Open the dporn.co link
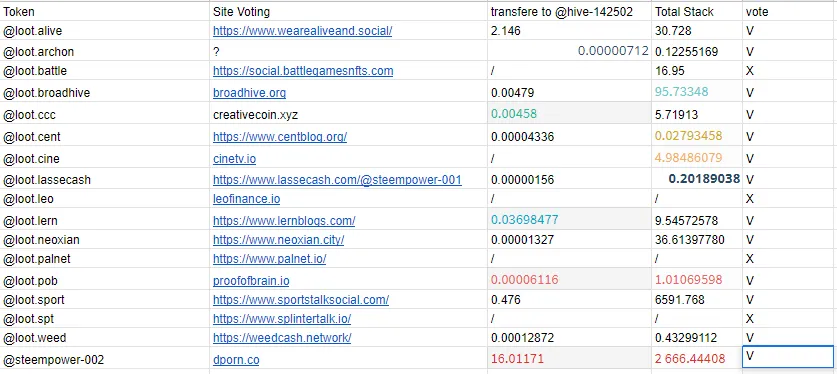 coord(236,360)
